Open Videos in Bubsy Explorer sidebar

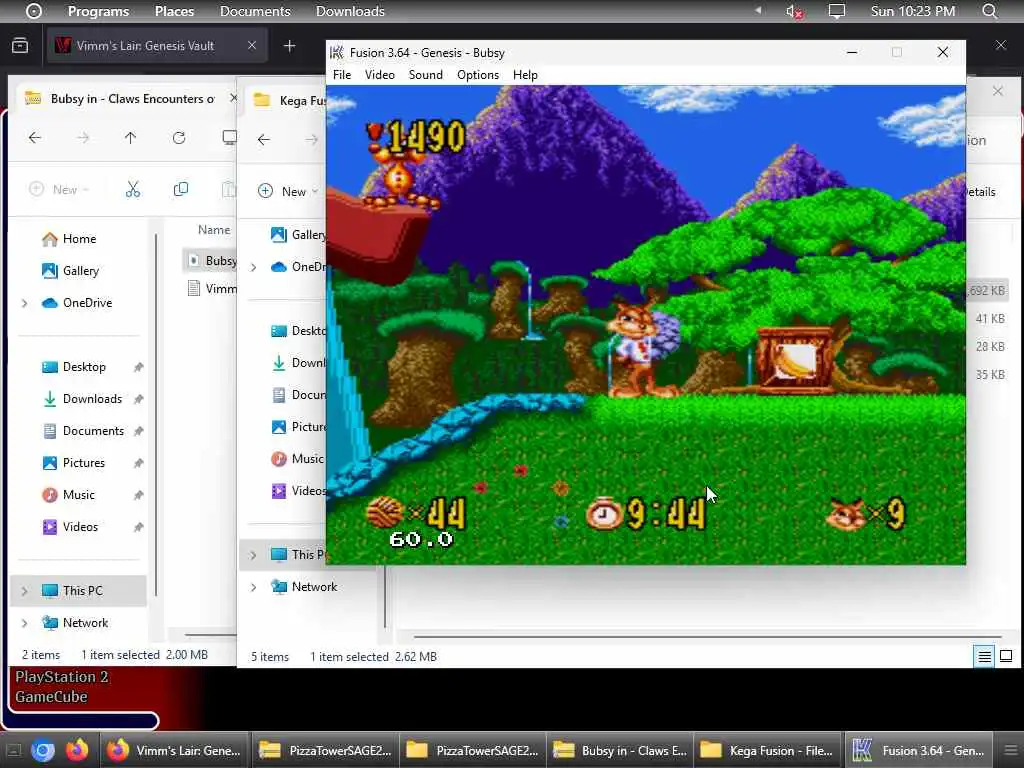pyautogui.click(x=80, y=527)
